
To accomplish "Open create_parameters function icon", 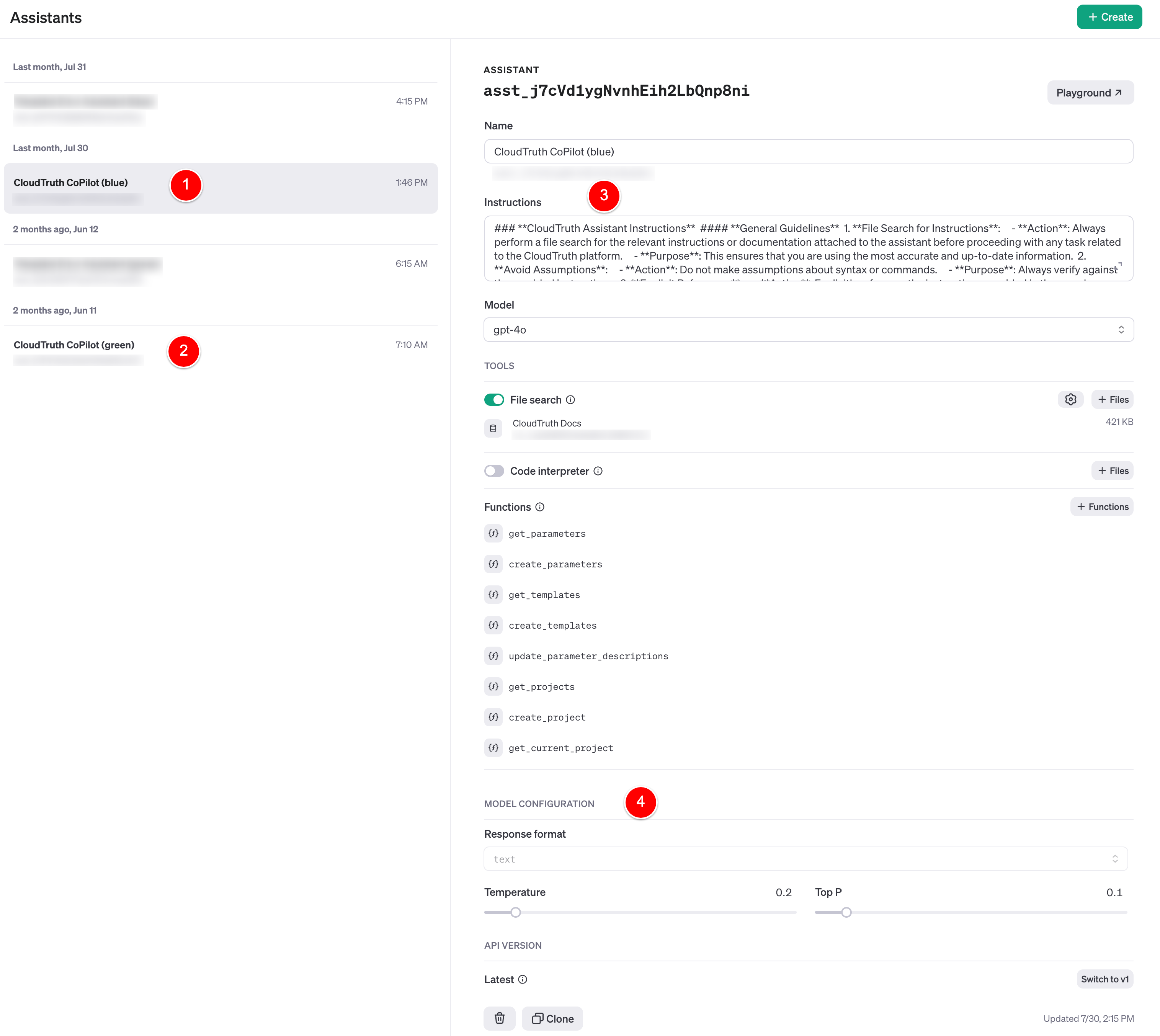I will pos(493,564).
